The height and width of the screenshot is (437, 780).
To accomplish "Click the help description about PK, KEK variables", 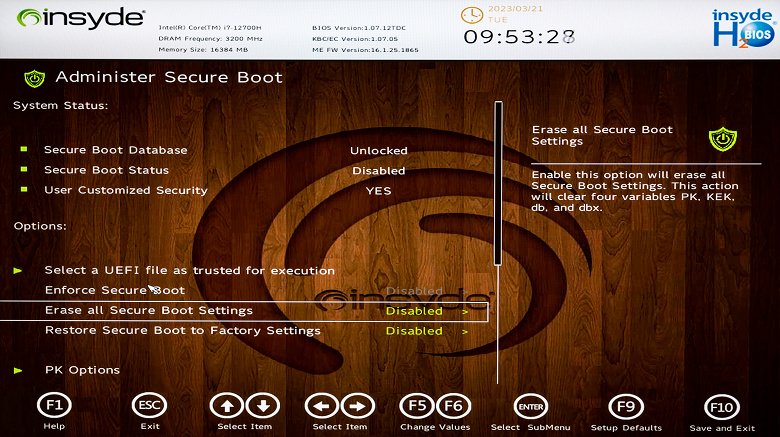I will click(x=635, y=191).
